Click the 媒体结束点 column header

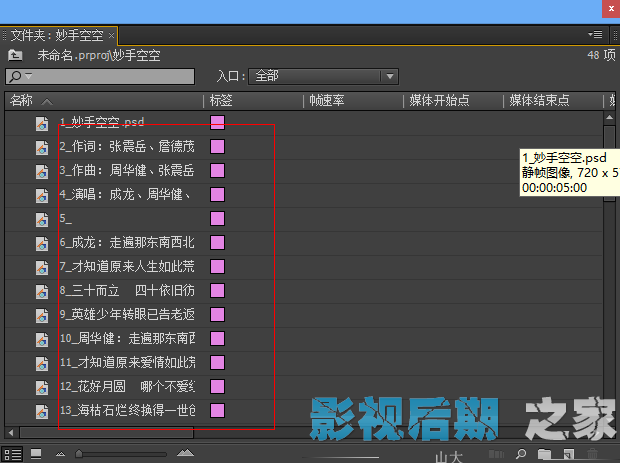(539, 101)
